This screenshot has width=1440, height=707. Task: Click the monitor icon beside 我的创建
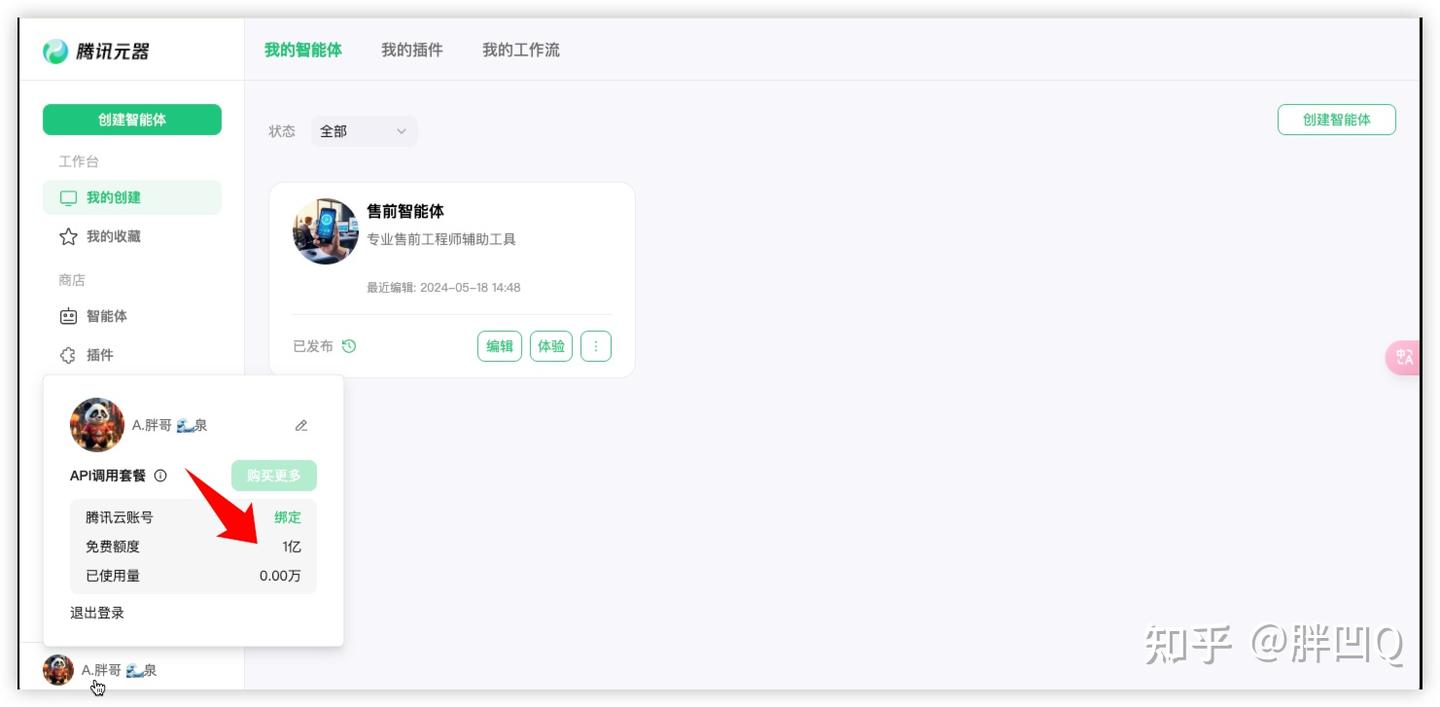(x=68, y=198)
